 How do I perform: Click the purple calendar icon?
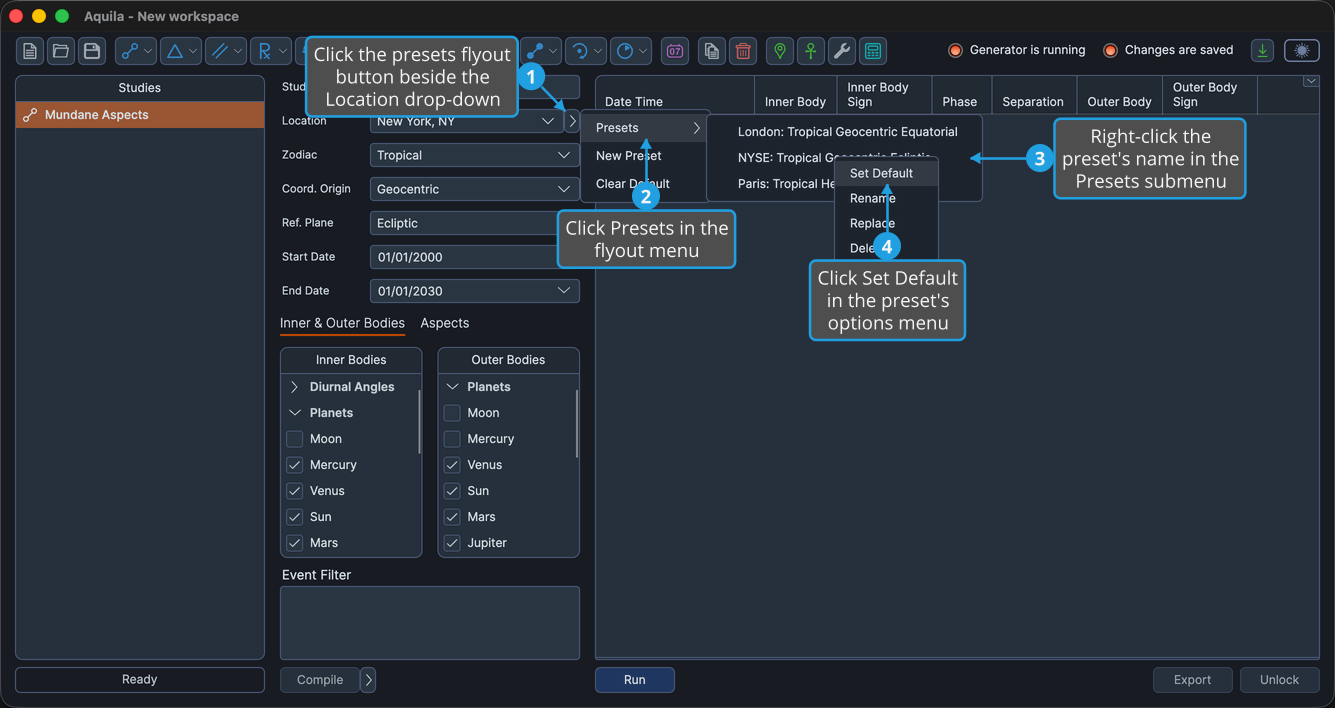pos(675,51)
